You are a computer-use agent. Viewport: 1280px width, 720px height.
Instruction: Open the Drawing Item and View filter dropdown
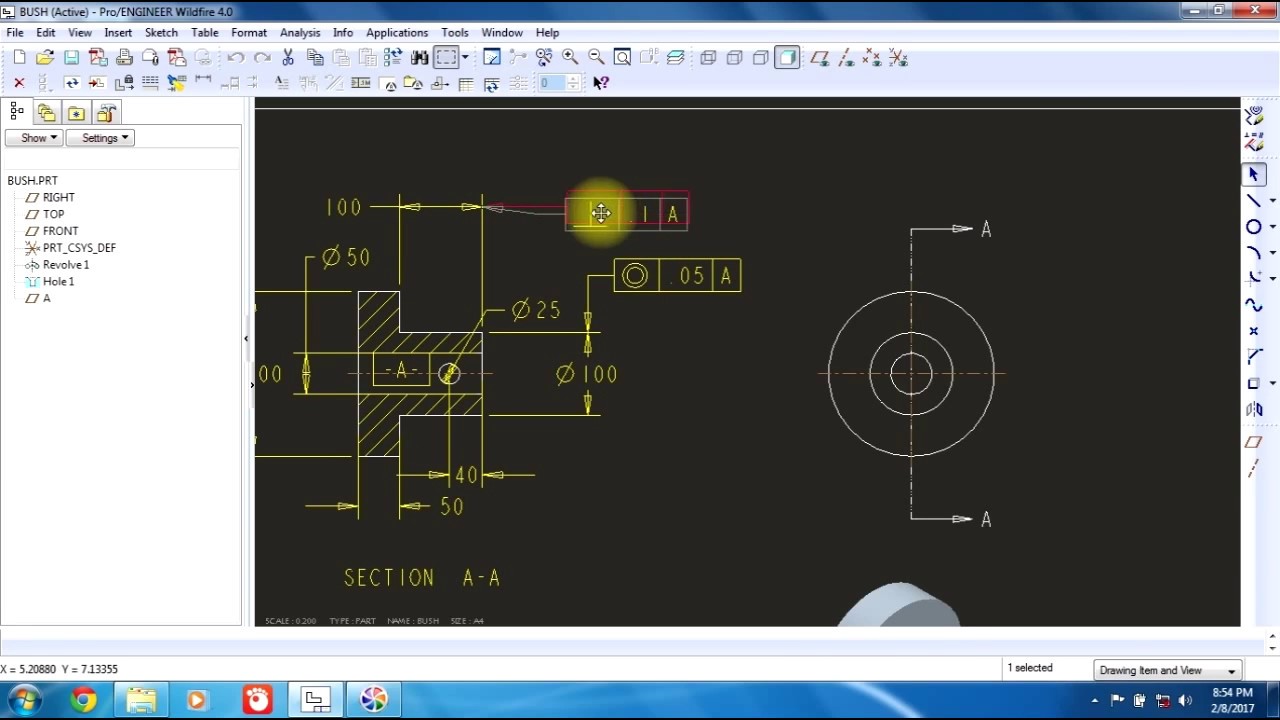pos(1167,670)
